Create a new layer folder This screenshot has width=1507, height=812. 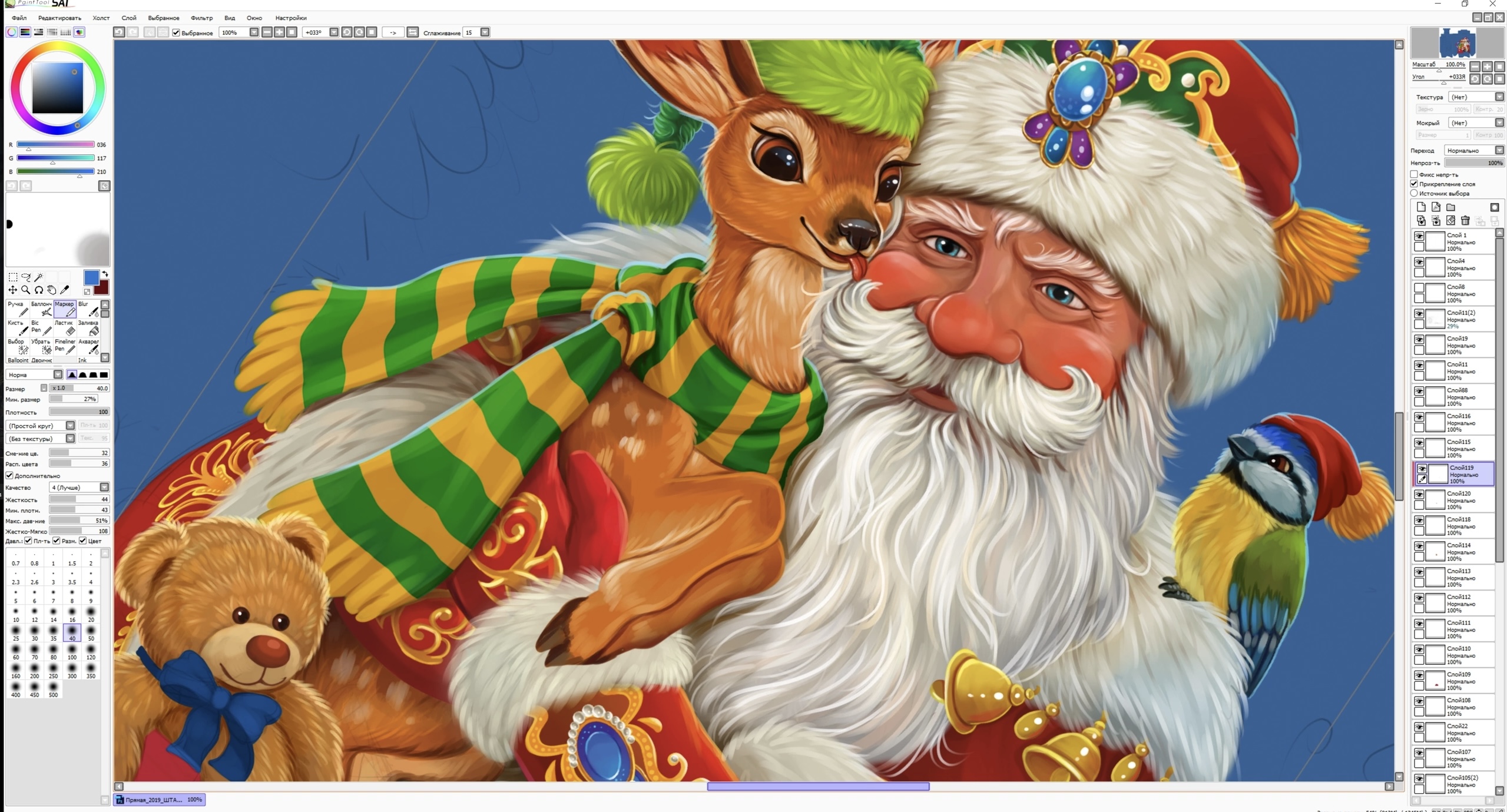tap(1451, 207)
